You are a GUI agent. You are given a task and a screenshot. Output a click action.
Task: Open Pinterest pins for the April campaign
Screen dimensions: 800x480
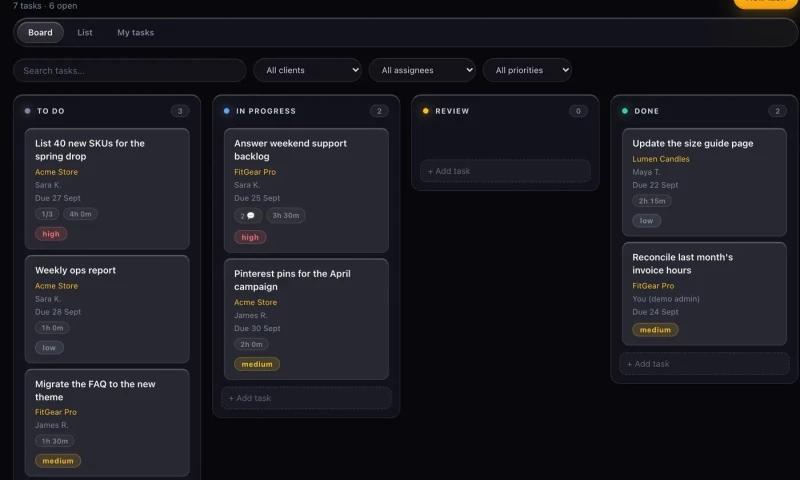coord(306,319)
